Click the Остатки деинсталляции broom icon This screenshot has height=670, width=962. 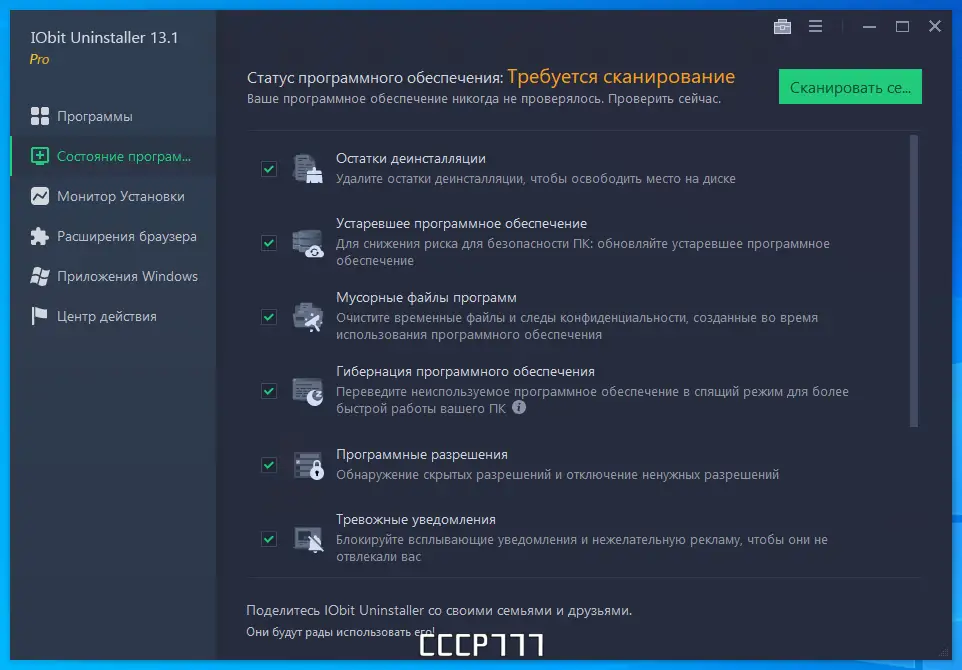(x=307, y=169)
